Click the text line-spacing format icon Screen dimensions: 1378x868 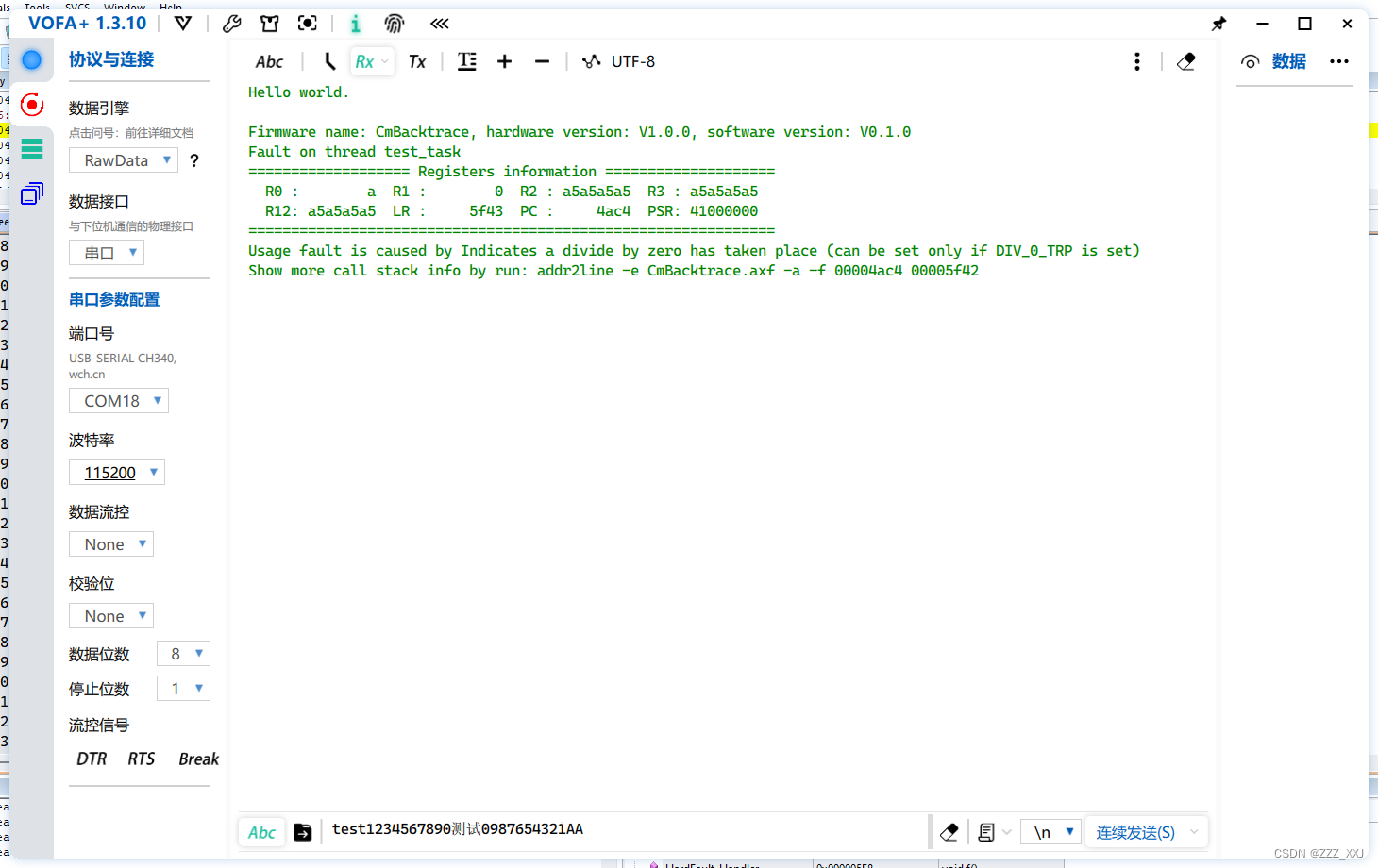tap(467, 61)
